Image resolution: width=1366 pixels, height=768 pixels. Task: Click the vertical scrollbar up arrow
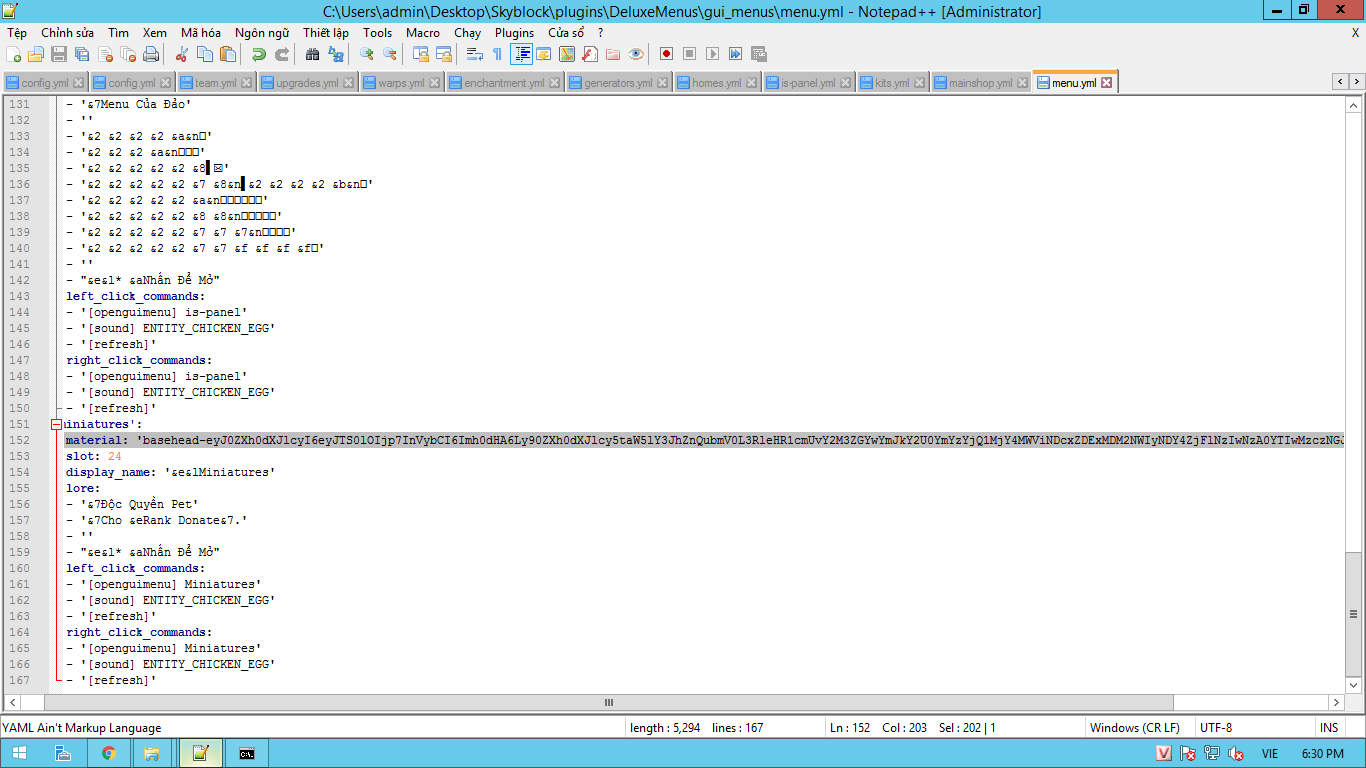(1354, 104)
